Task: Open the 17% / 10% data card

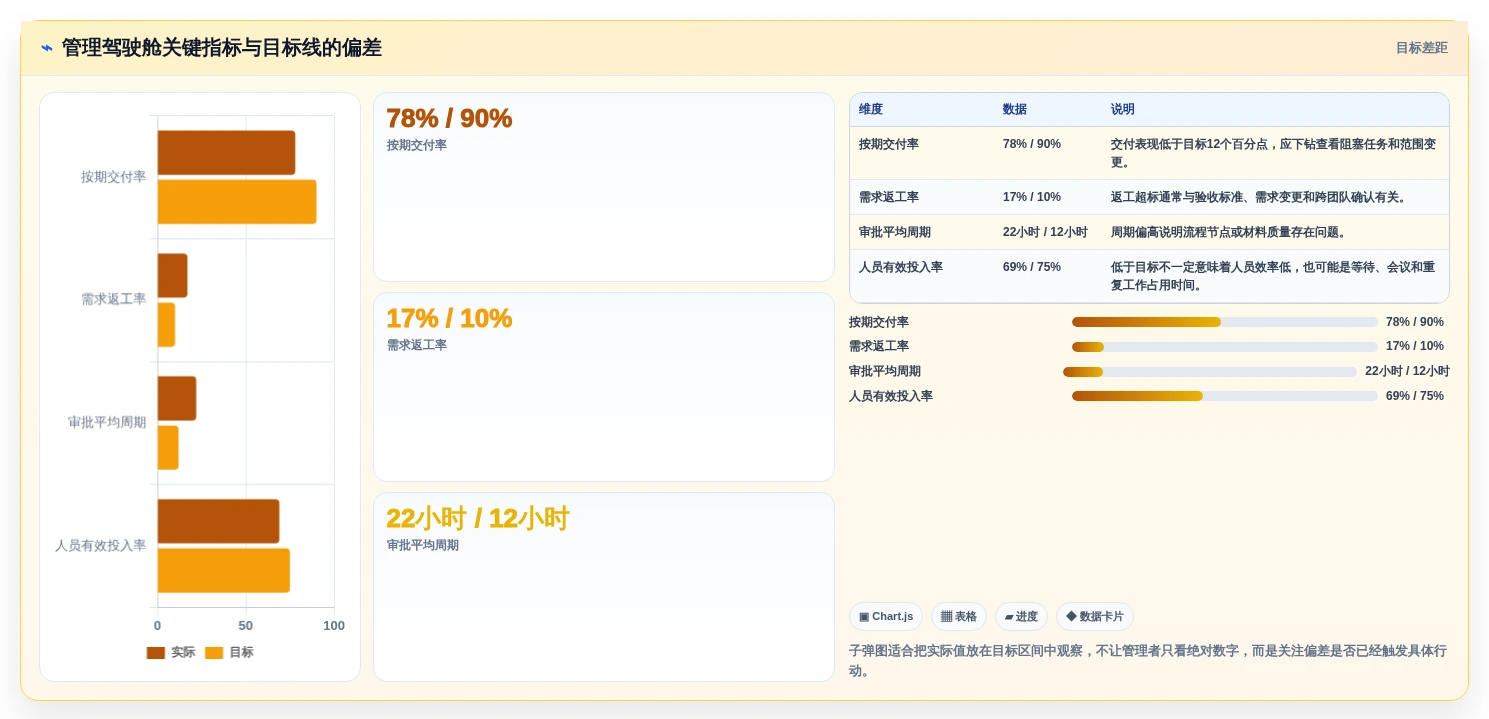Action: click(x=604, y=387)
